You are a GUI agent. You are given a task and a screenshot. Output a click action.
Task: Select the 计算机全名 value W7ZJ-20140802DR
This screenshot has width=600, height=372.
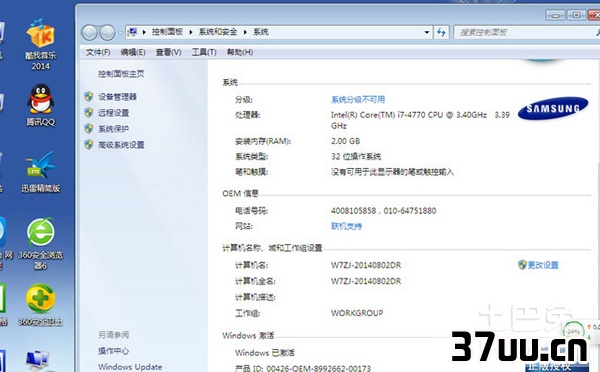point(366,281)
